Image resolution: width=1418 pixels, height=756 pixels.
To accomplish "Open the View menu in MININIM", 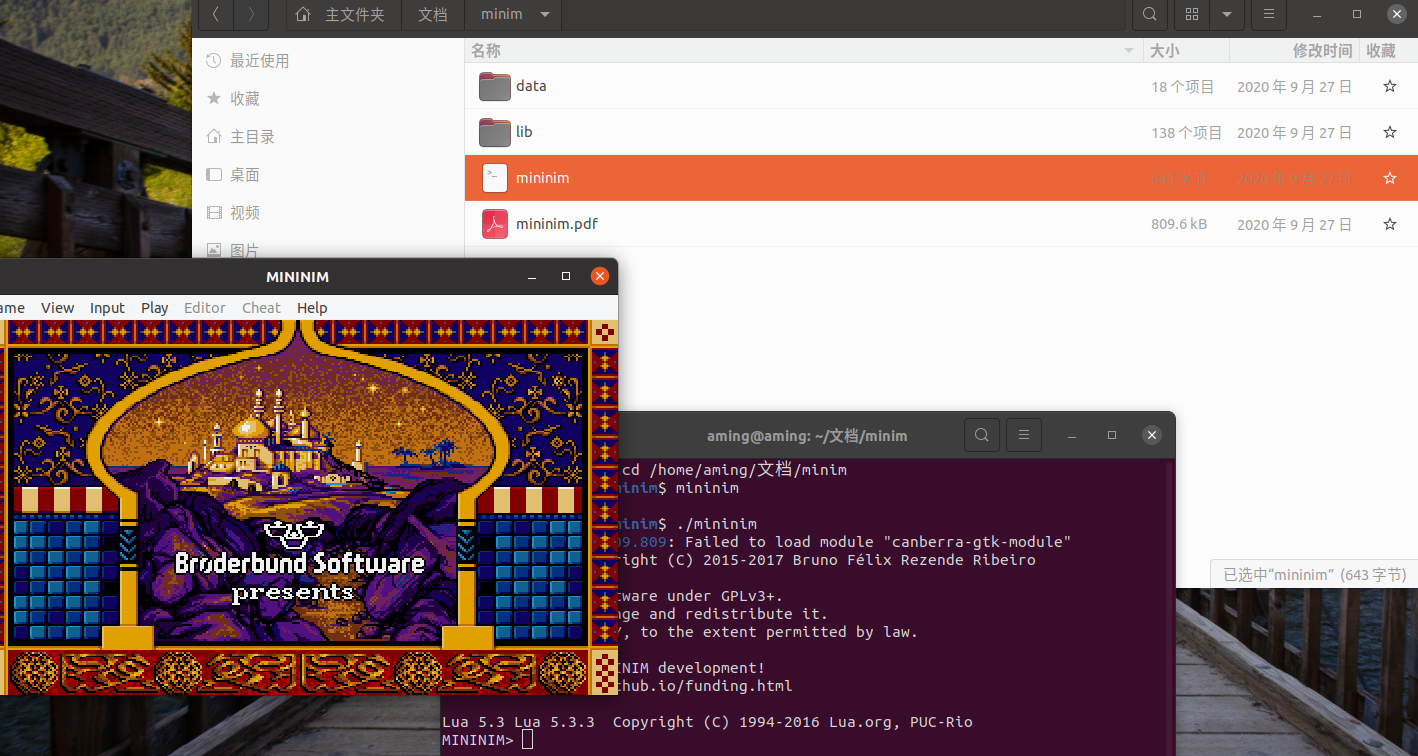I will pos(57,308).
